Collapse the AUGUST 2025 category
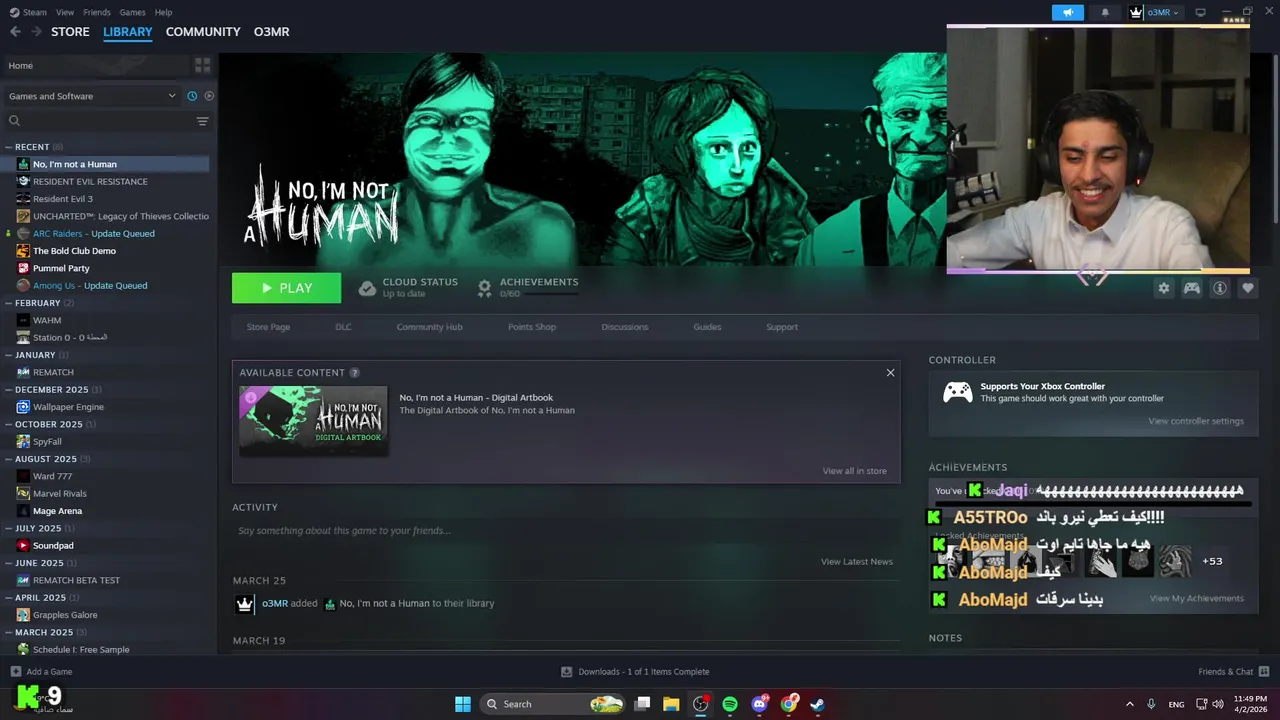Image resolution: width=1280 pixels, height=720 pixels. [x=8, y=459]
